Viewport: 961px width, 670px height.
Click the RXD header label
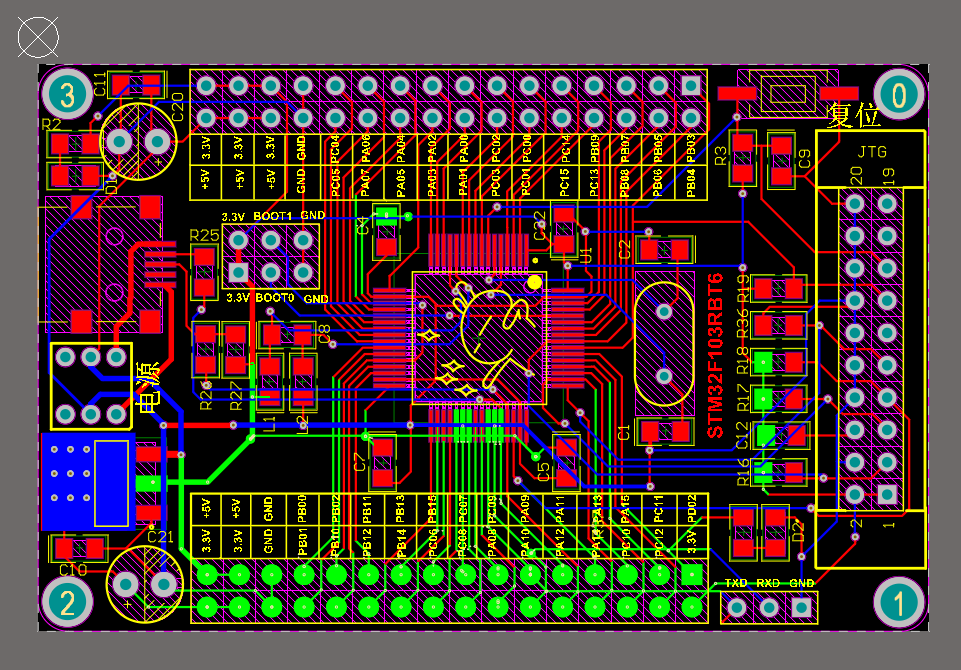coord(767,583)
